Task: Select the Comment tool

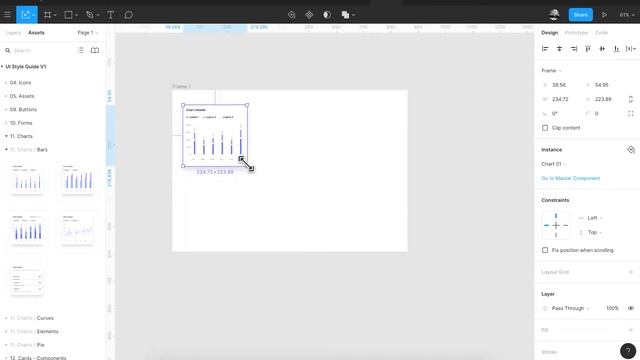Action: pyautogui.click(x=129, y=15)
